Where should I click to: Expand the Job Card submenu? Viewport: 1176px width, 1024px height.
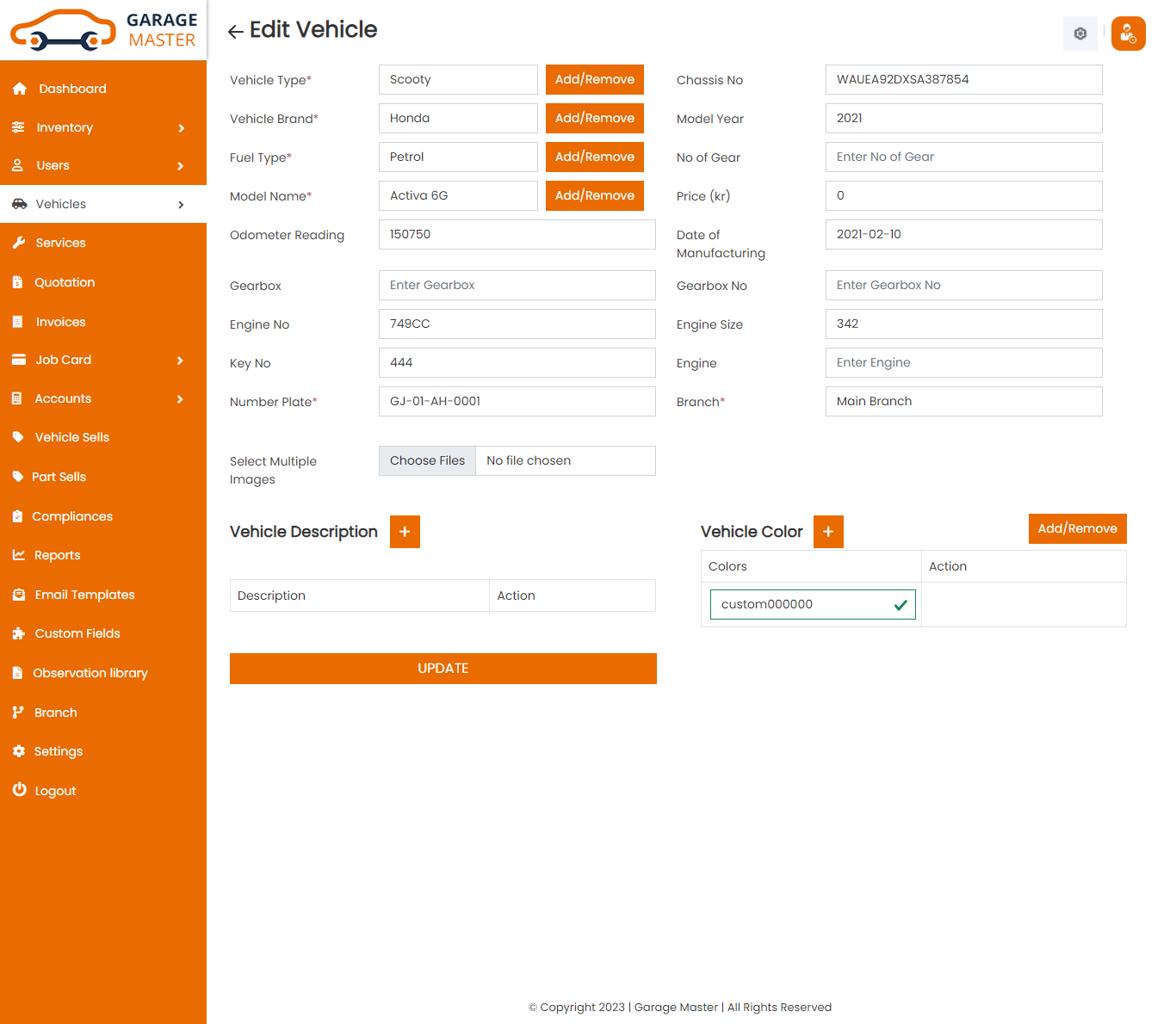pyautogui.click(x=181, y=361)
